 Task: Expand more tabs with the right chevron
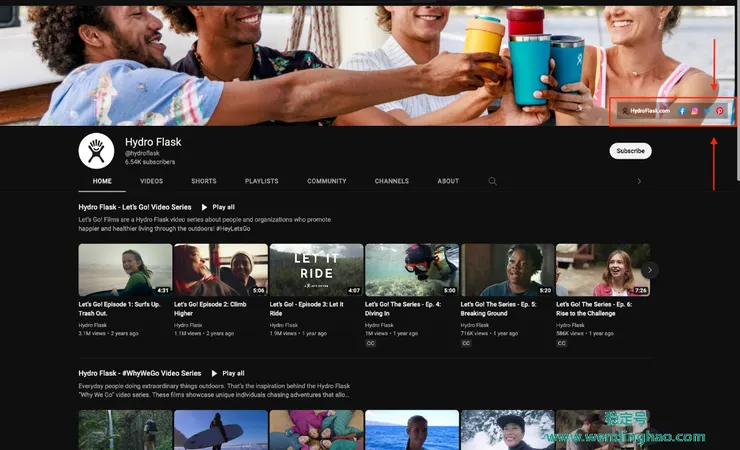639,181
